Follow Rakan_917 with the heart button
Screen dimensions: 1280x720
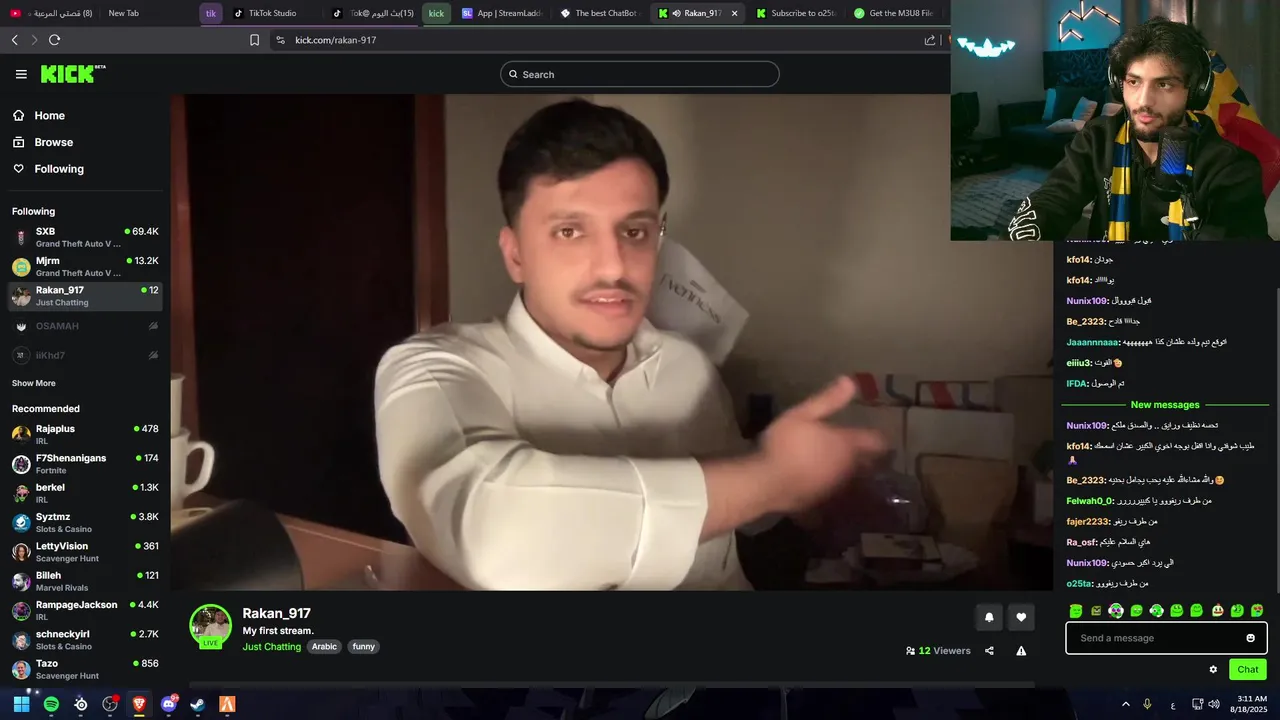[1021, 617]
